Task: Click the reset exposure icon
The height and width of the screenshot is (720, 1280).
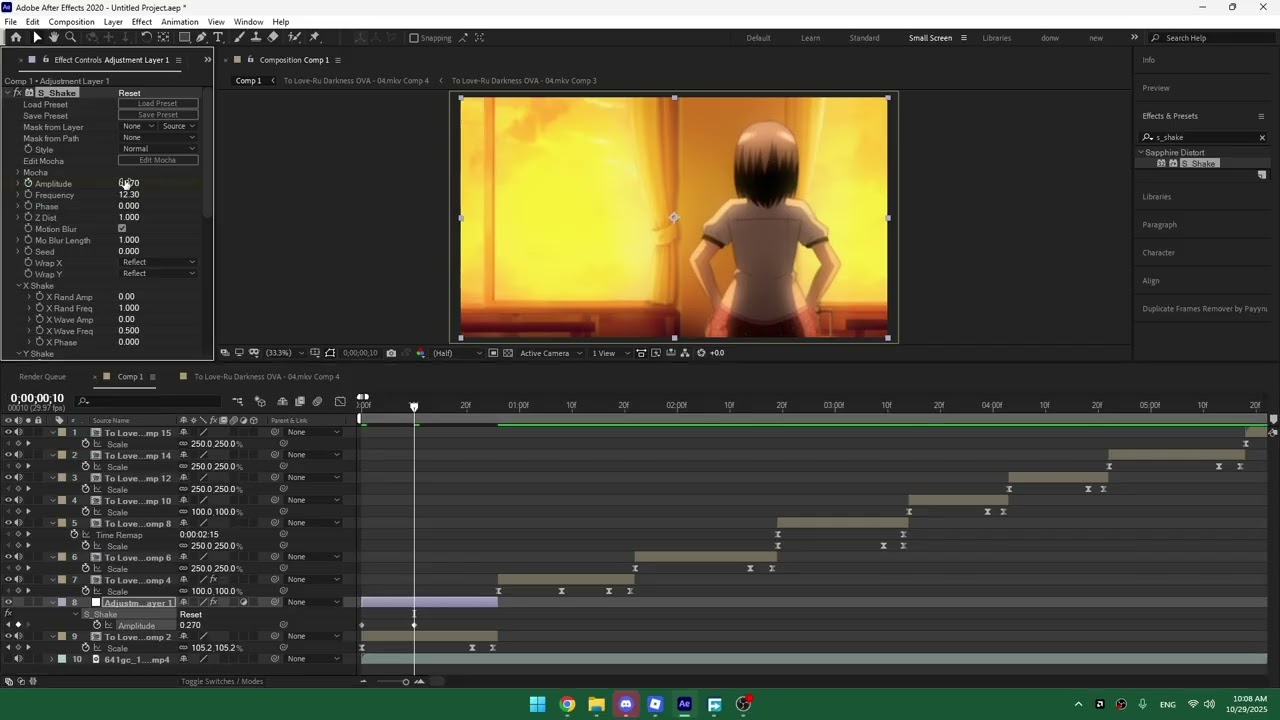Action: [701, 353]
